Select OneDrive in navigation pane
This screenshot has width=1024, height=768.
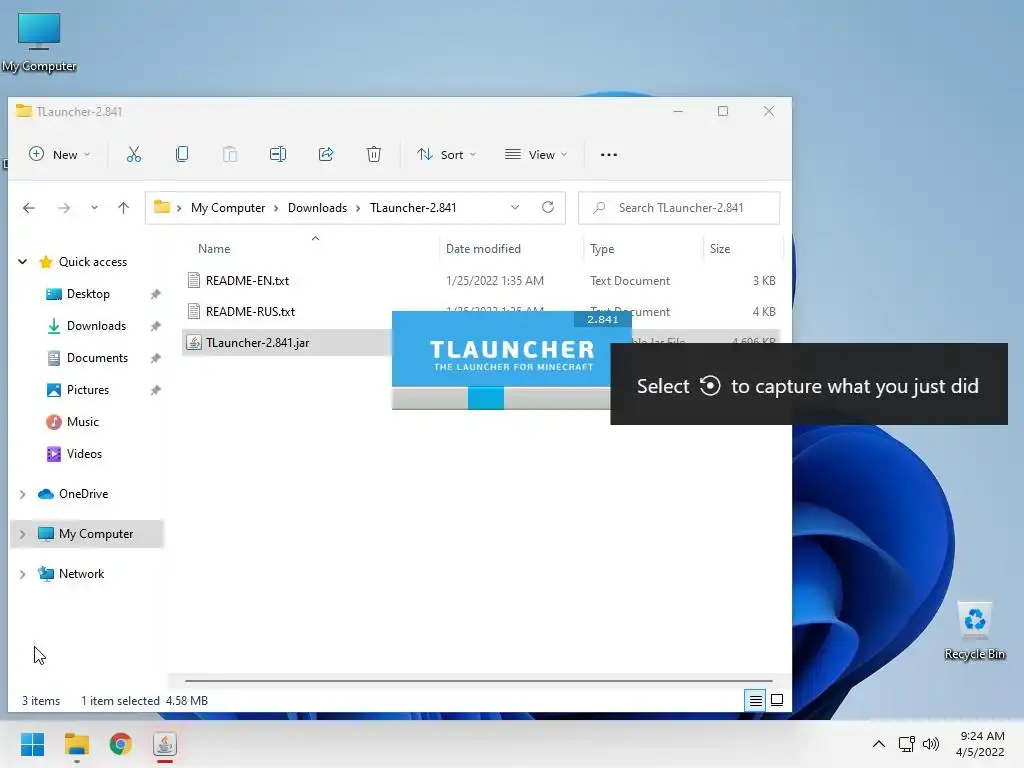tap(84, 494)
